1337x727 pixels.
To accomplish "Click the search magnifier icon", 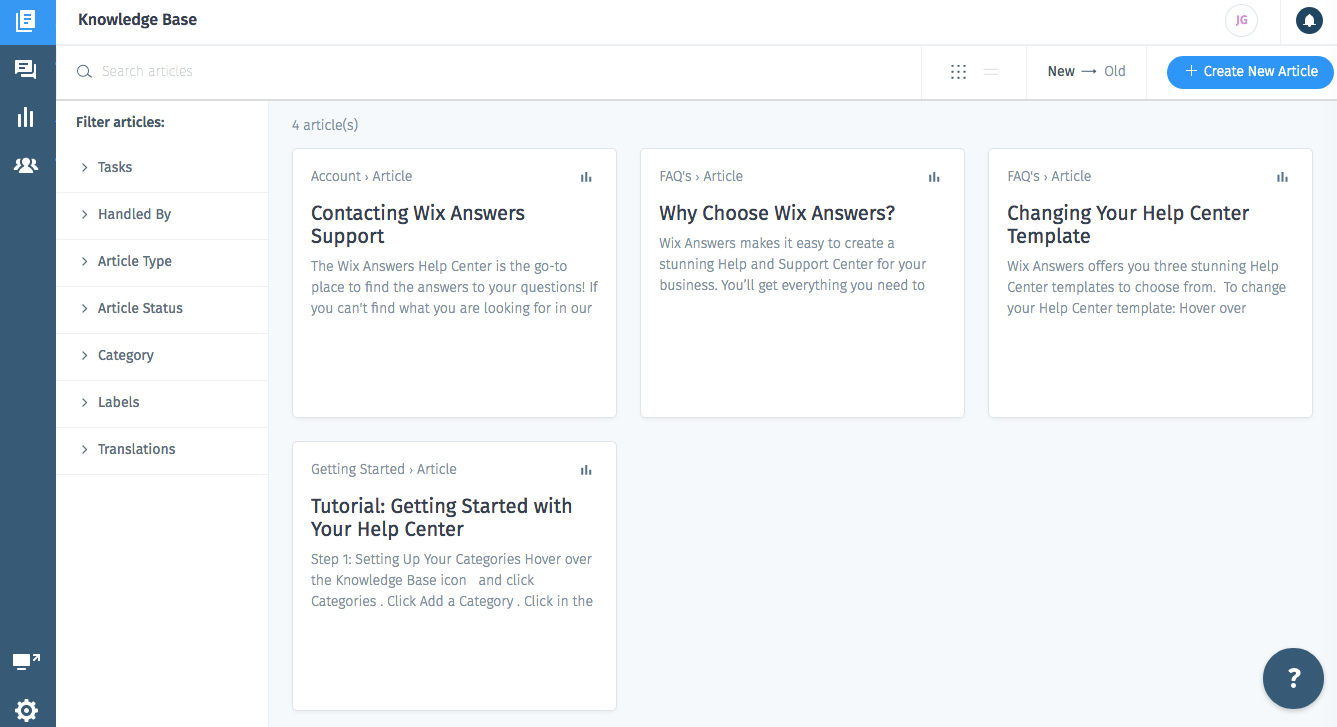I will pyautogui.click(x=85, y=72).
